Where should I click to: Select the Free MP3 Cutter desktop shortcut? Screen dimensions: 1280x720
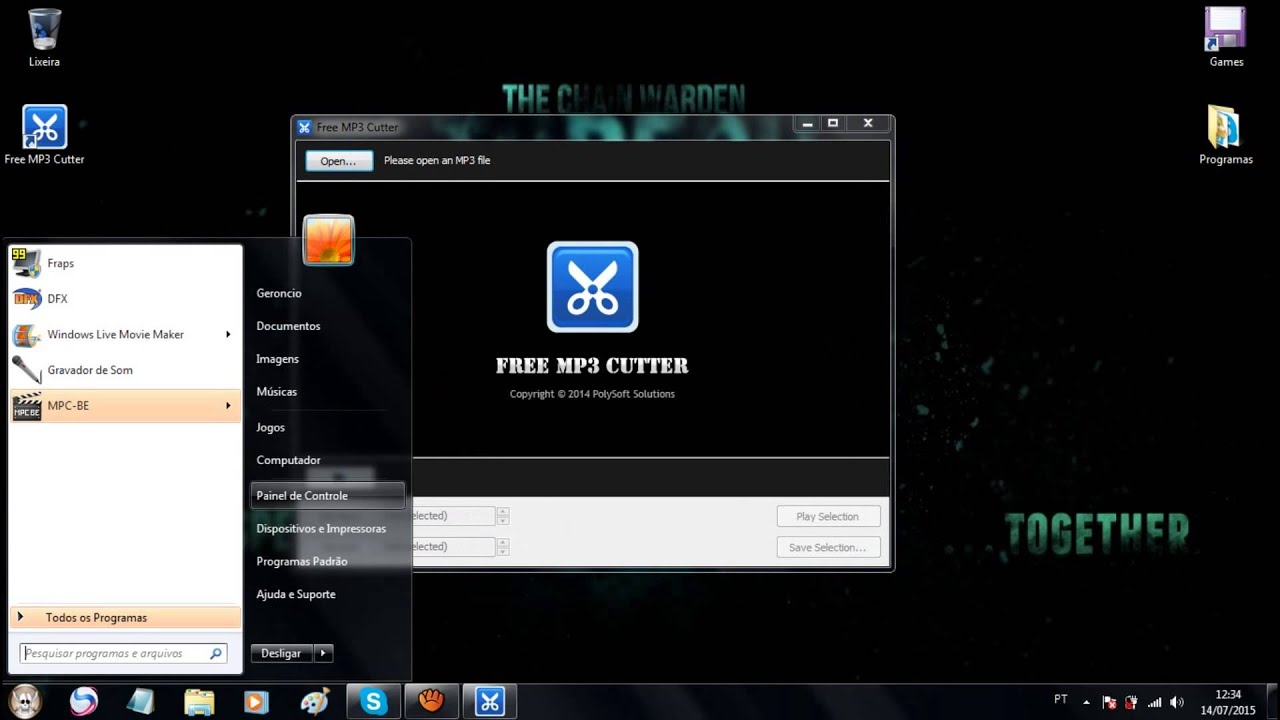tap(44, 135)
